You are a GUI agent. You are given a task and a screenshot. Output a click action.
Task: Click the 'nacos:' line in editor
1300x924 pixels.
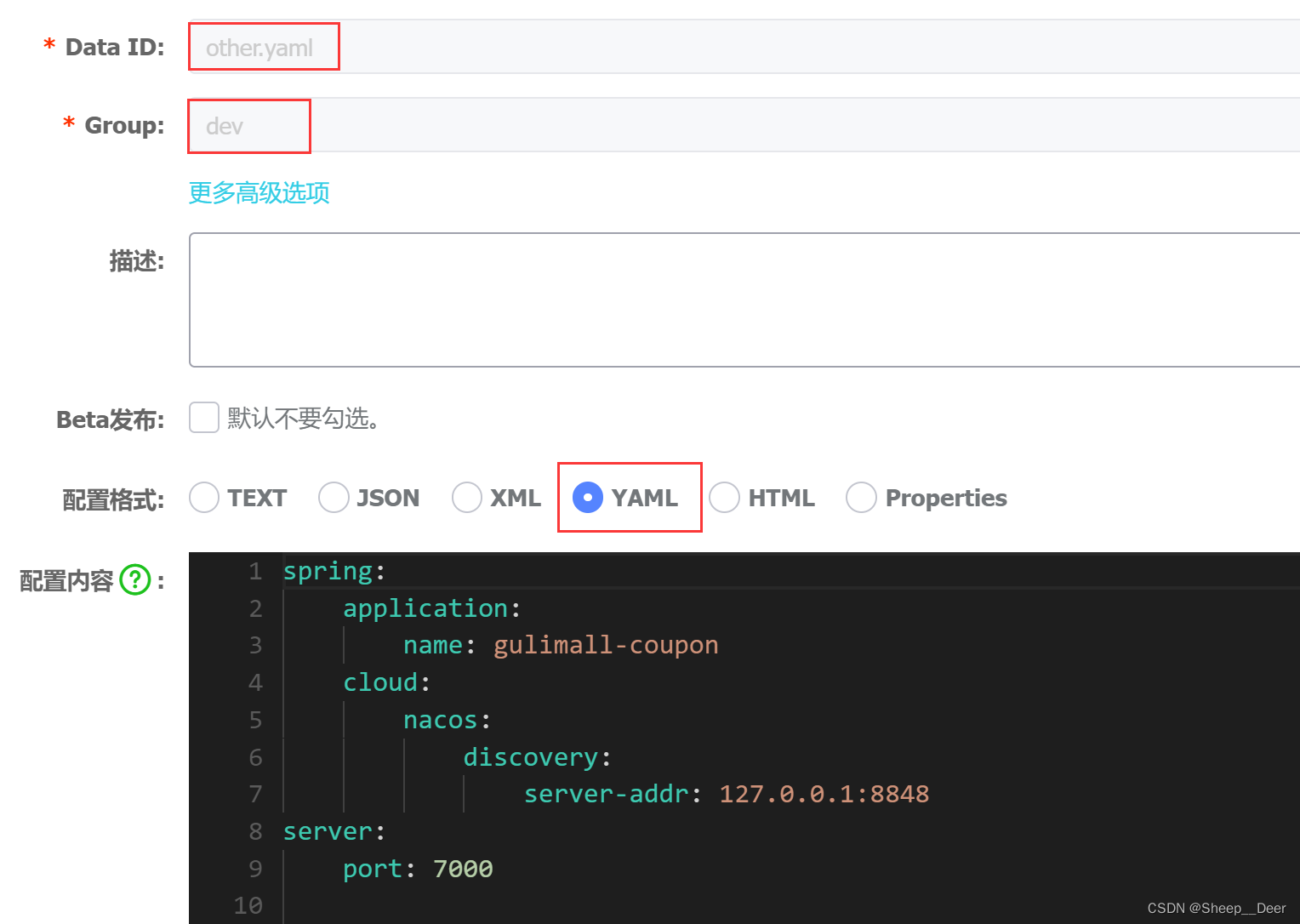448,720
